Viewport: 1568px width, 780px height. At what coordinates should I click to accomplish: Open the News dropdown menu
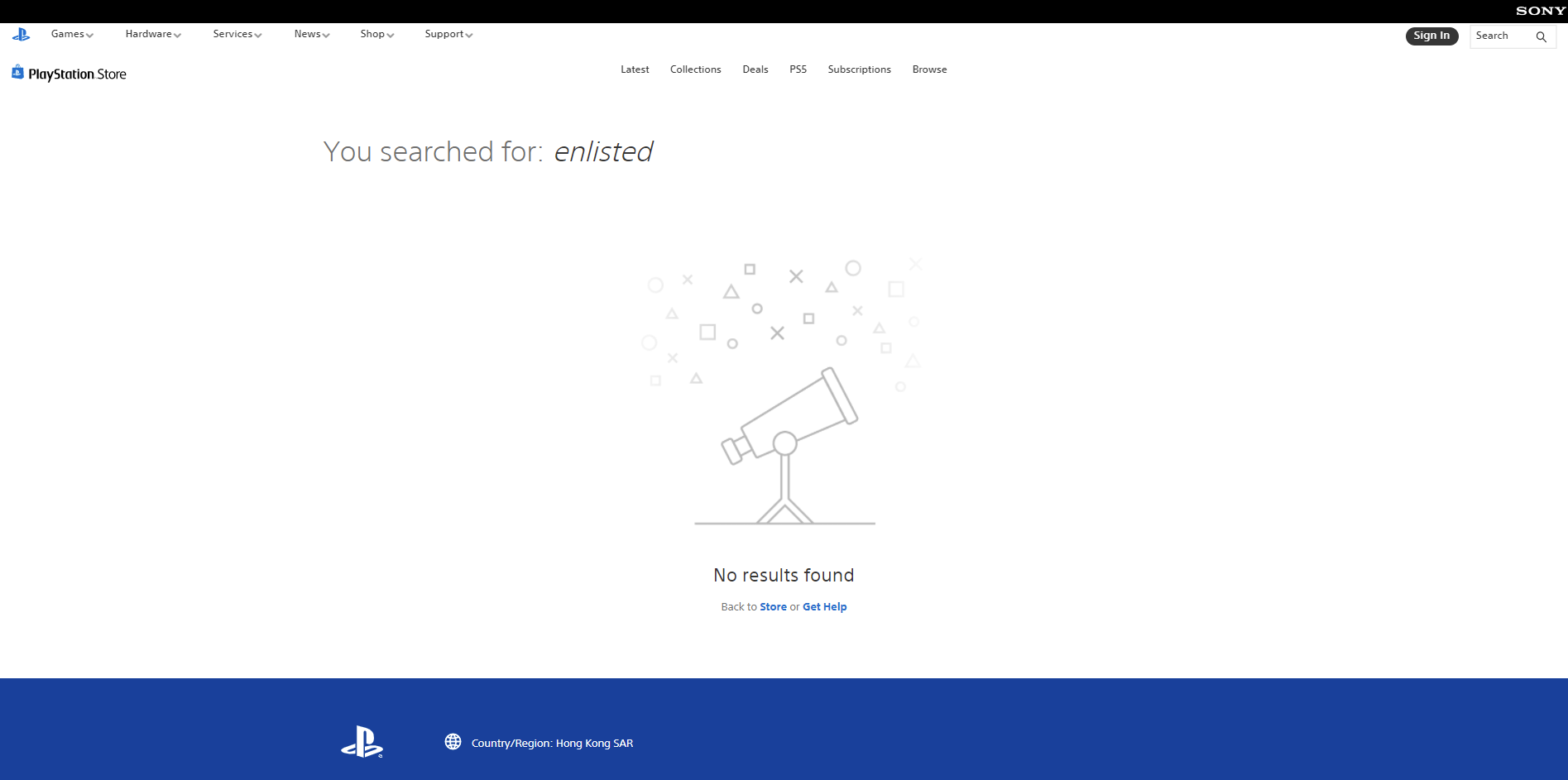tap(311, 35)
